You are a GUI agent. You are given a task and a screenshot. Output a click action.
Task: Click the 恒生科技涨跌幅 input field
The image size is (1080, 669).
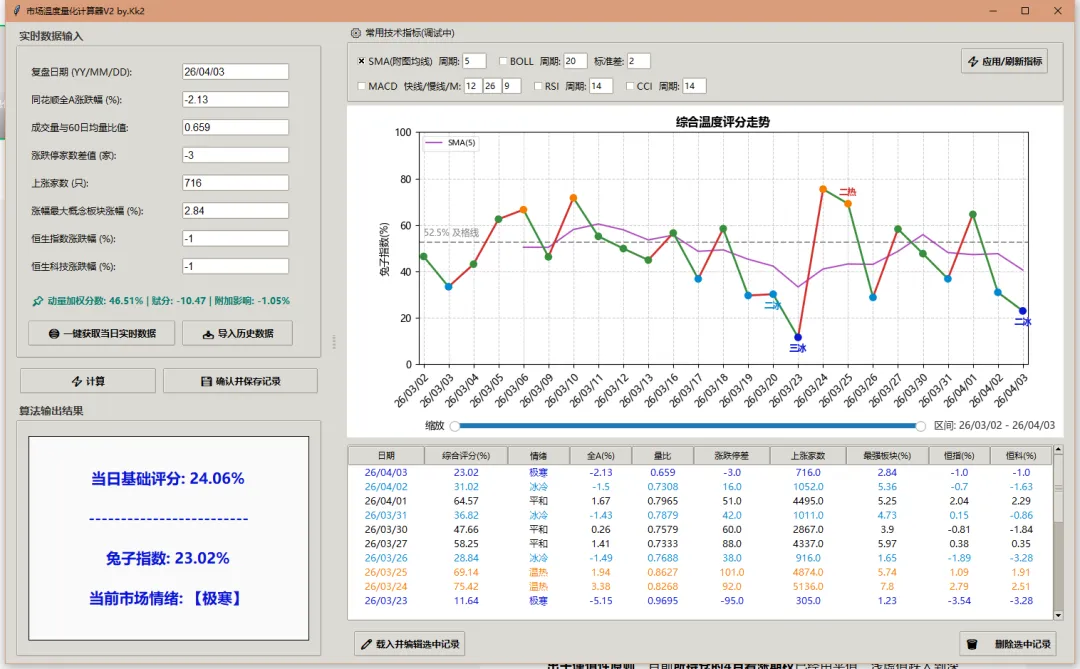coord(236,266)
